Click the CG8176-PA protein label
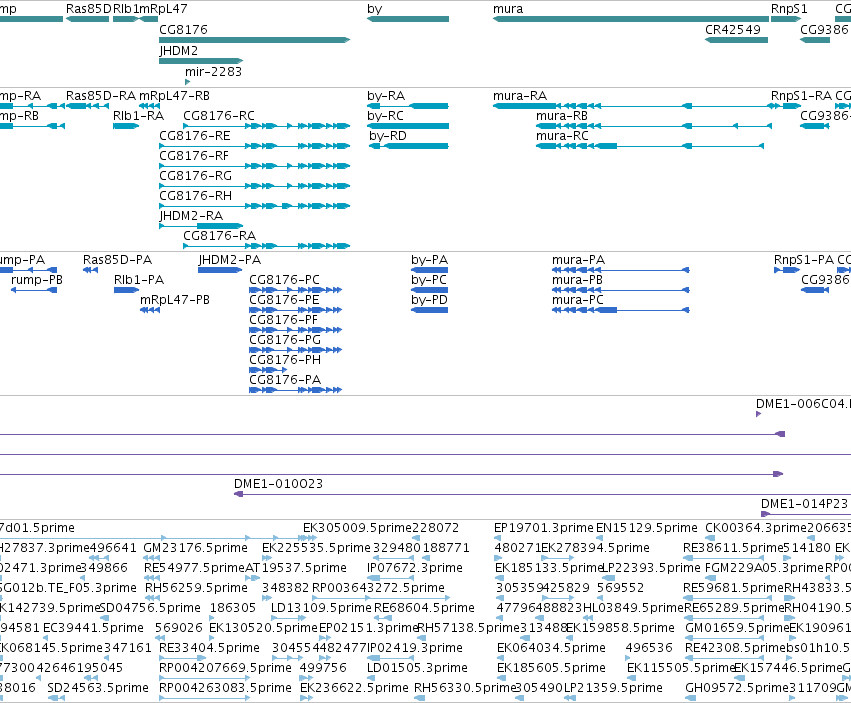Screen dimensions: 851x703 click(x=285, y=379)
